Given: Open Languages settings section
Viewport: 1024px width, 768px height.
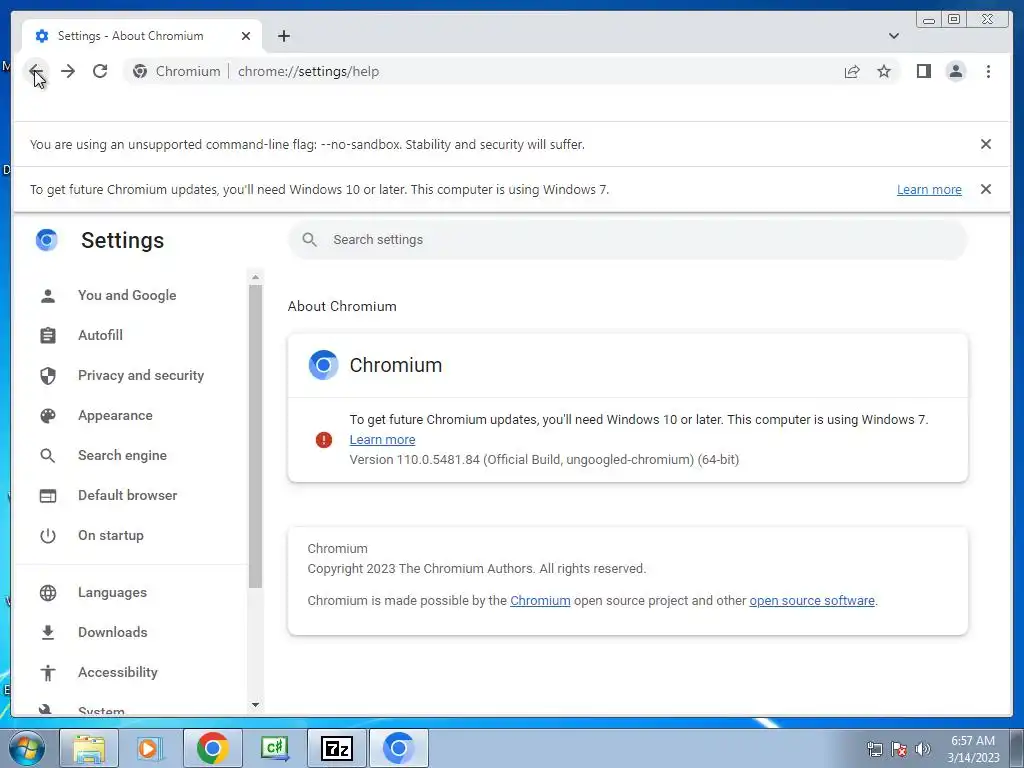Looking at the screenshot, I should [112, 592].
